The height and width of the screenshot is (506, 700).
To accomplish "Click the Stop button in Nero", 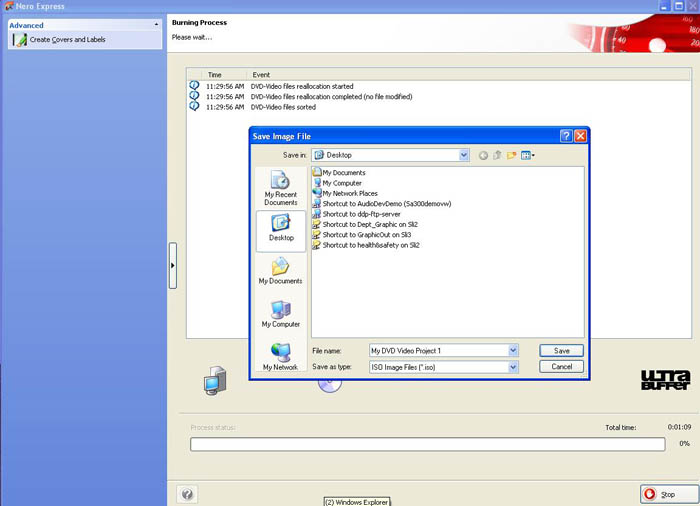I will click(669, 494).
